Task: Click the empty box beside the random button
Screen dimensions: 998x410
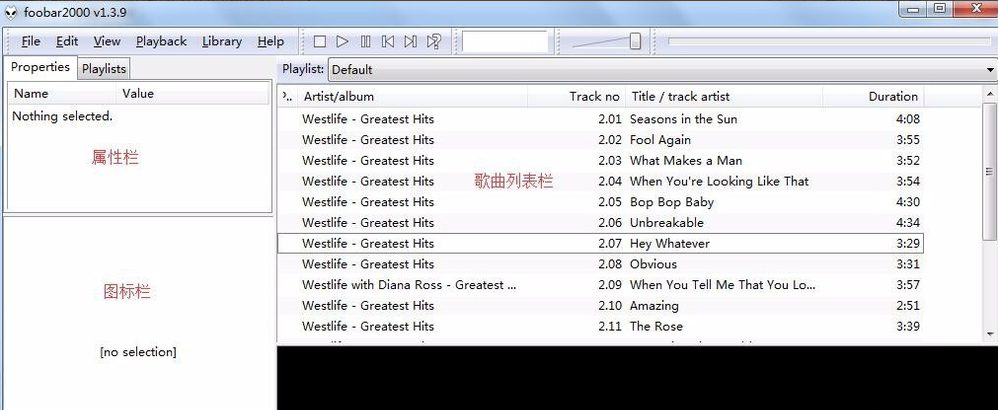Action: point(505,41)
